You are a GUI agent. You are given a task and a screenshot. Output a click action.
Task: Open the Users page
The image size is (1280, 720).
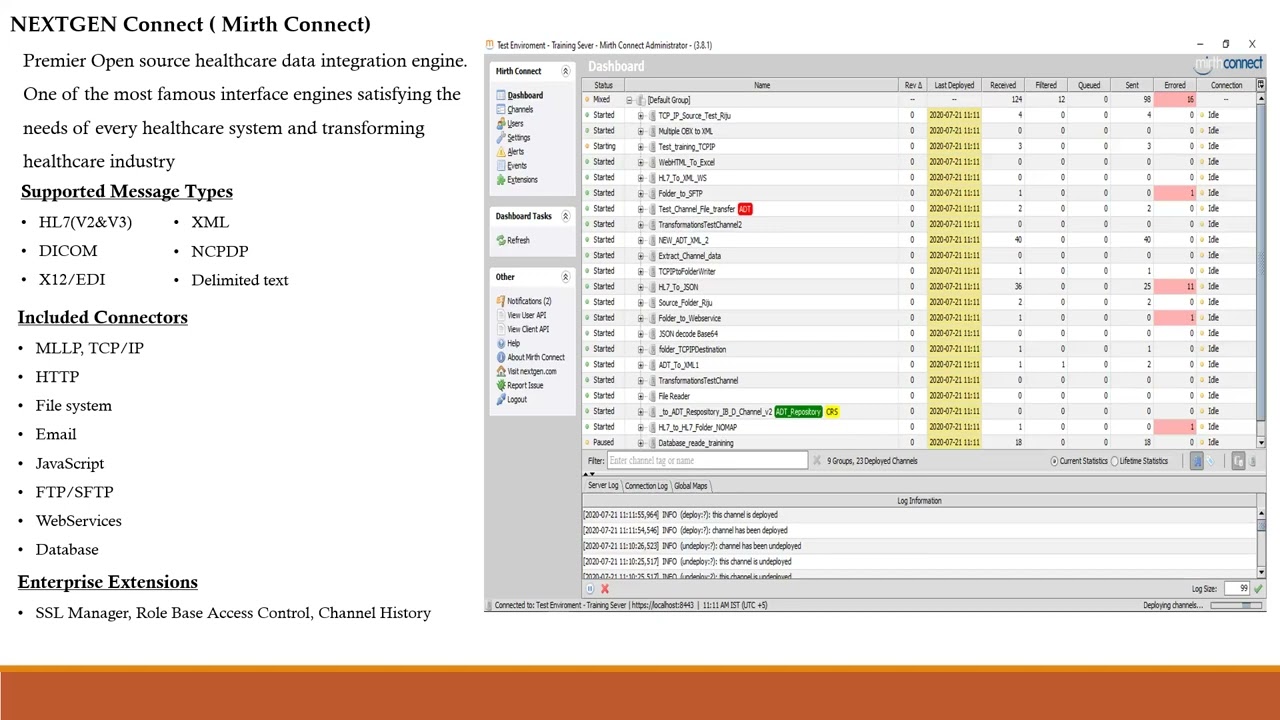point(511,123)
